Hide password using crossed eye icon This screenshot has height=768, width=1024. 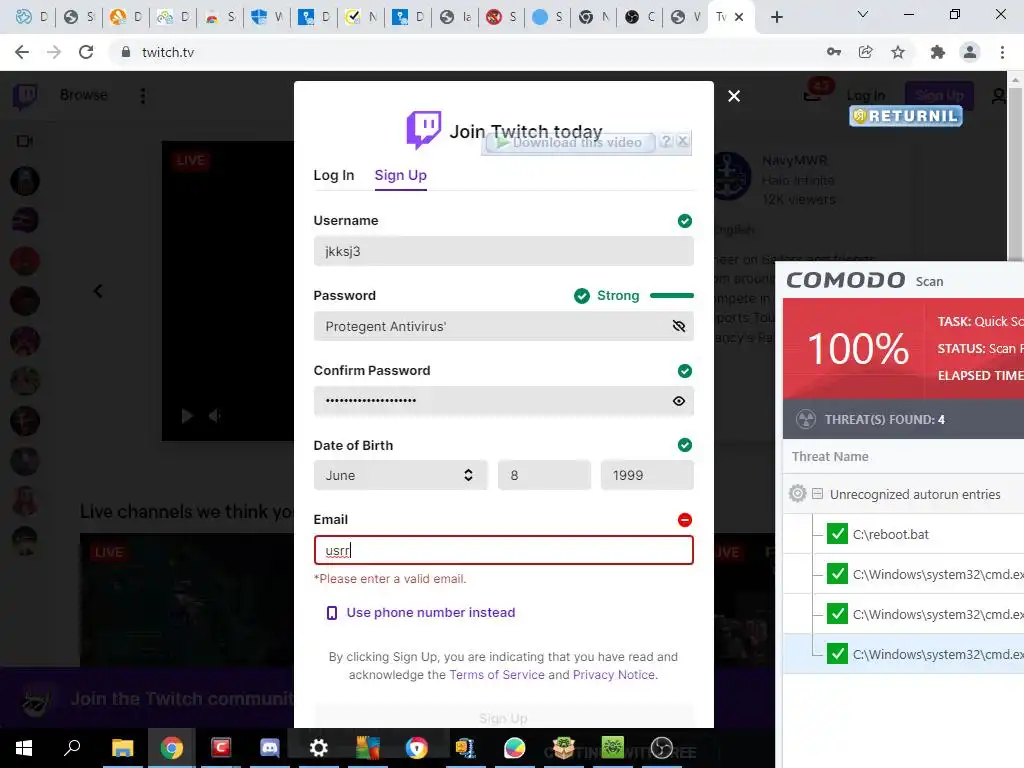click(x=679, y=326)
